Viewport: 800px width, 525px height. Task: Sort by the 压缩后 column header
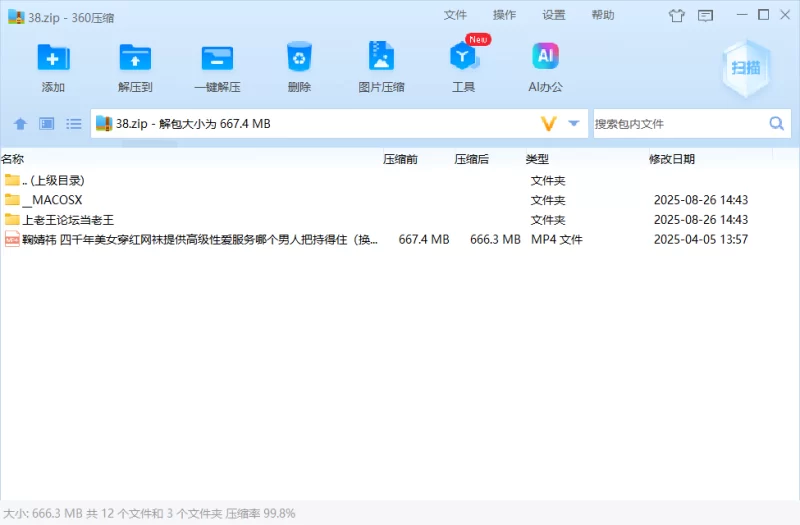472,159
